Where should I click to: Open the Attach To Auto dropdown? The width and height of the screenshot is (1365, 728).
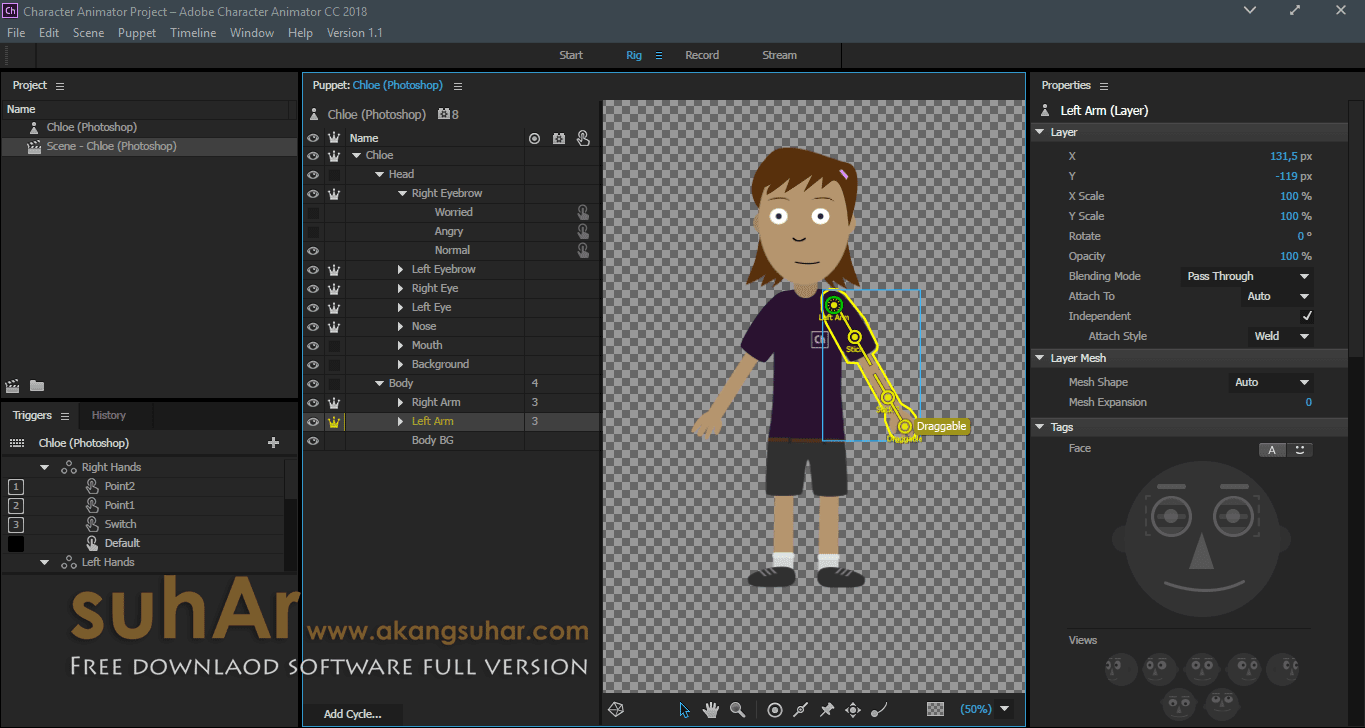coord(1277,296)
